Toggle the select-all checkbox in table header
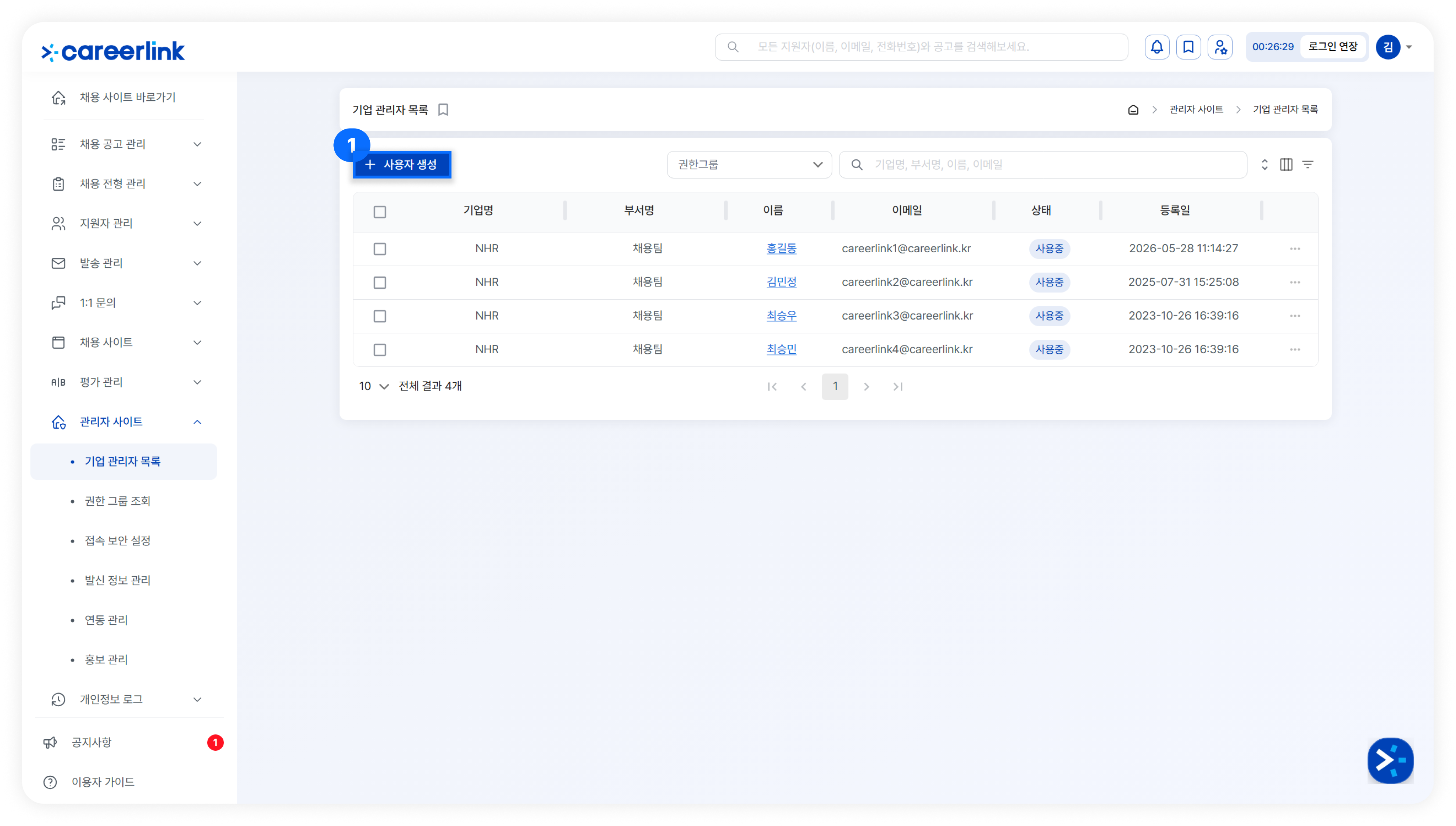This screenshot has height=826, width=1456. coord(380,212)
